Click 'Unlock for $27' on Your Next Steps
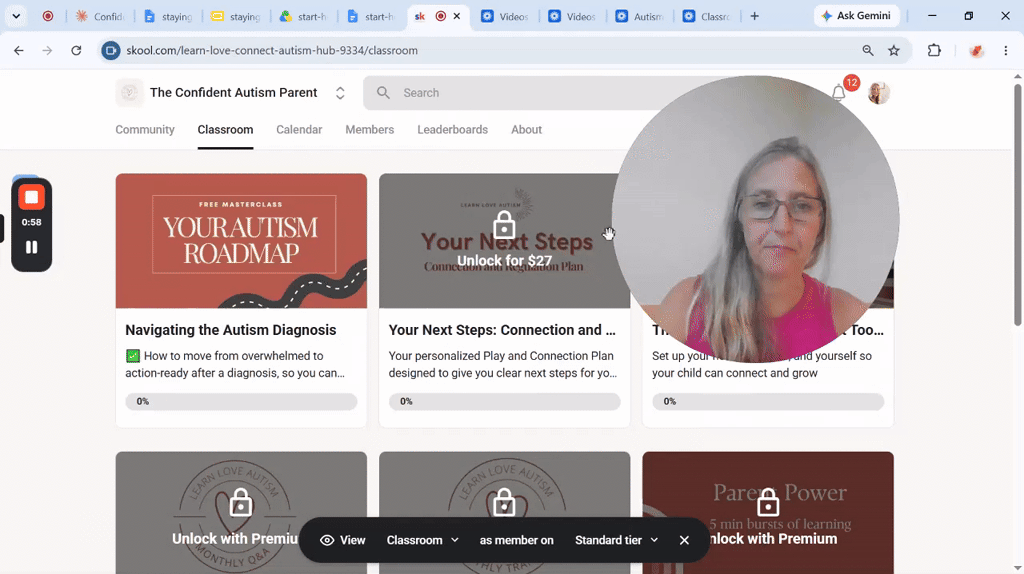This screenshot has height=574, width=1024. point(504,261)
